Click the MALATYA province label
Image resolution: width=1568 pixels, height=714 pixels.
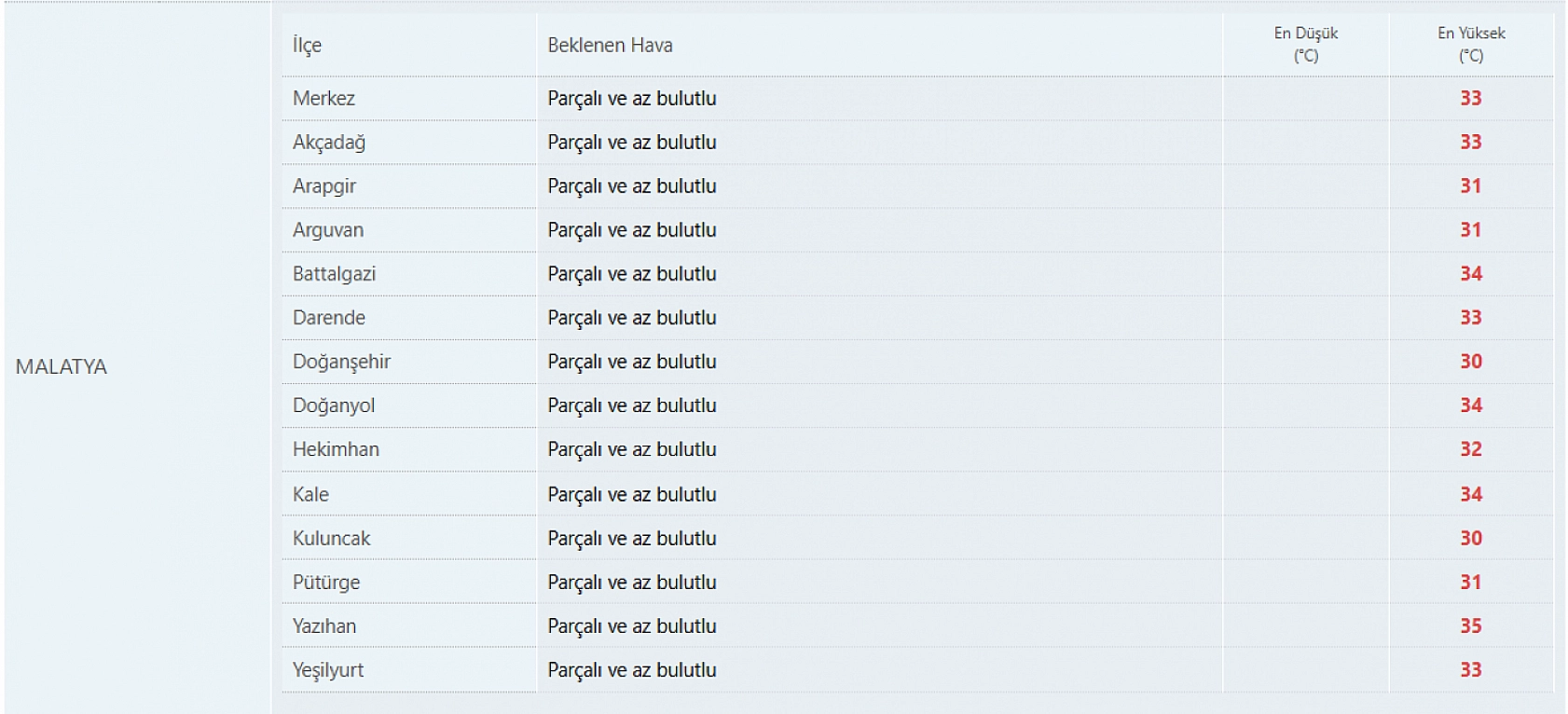point(62,366)
